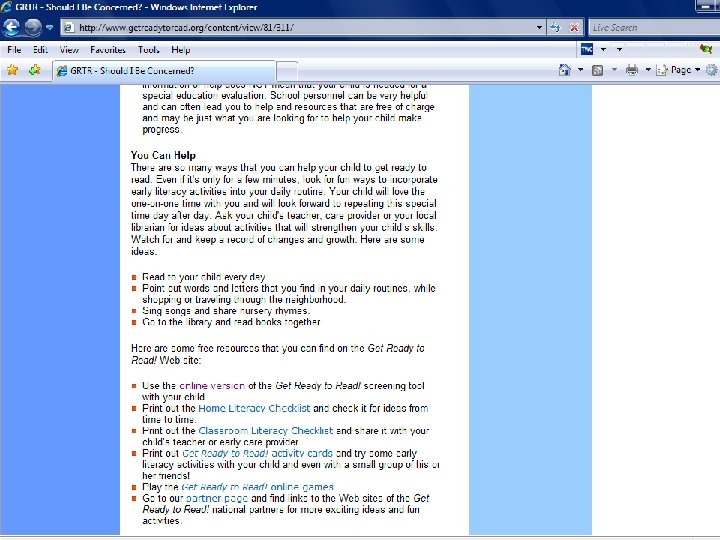720x540 pixels.
Task: Open the Favorites menu
Action: [x=108, y=50]
